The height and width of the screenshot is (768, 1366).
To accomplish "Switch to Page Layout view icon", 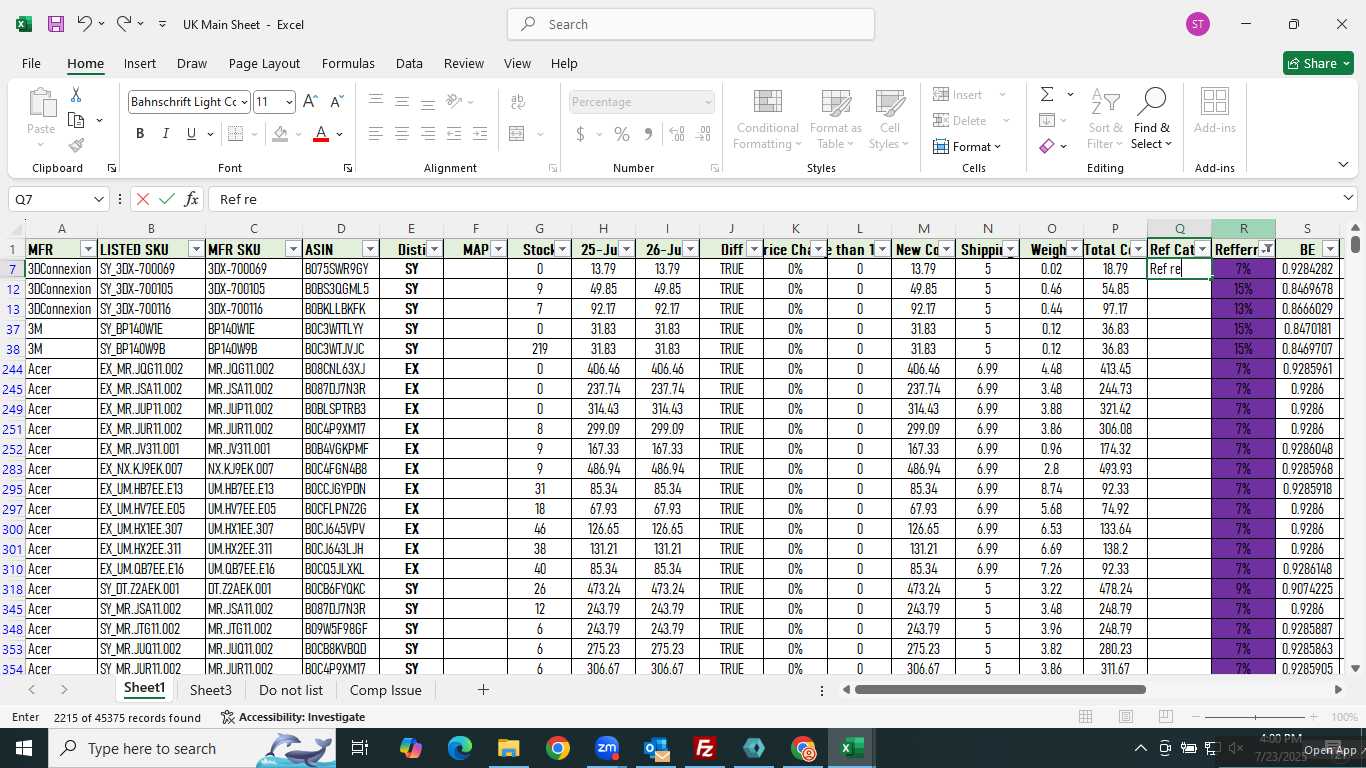I will [1126, 717].
